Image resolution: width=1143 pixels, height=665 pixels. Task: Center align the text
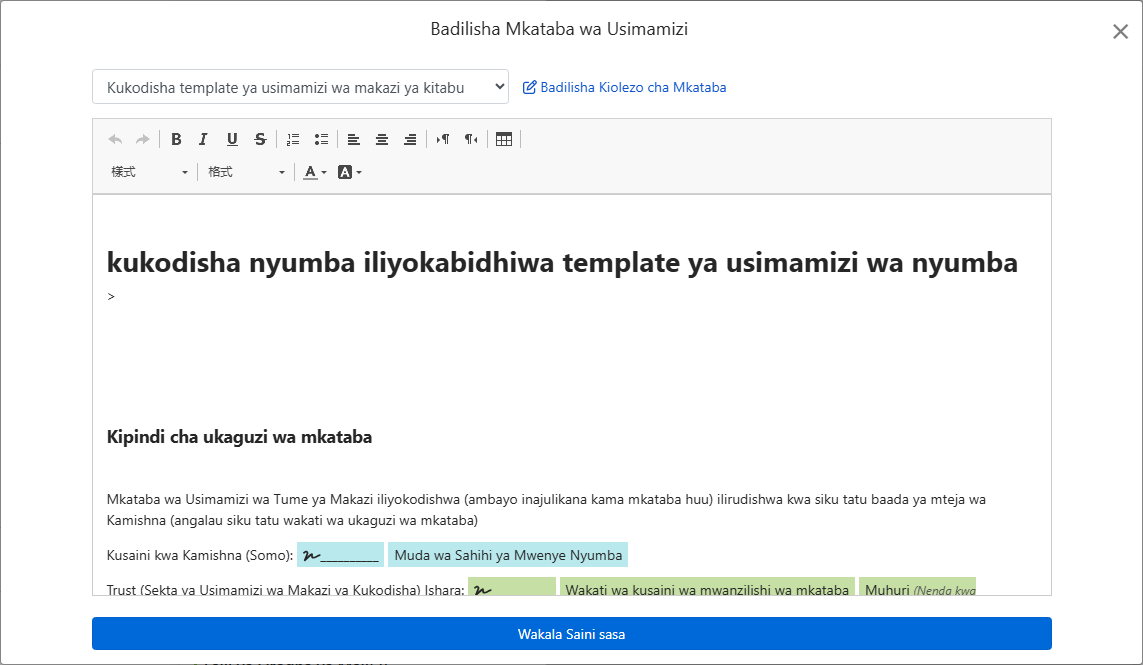[x=382, y=139]
